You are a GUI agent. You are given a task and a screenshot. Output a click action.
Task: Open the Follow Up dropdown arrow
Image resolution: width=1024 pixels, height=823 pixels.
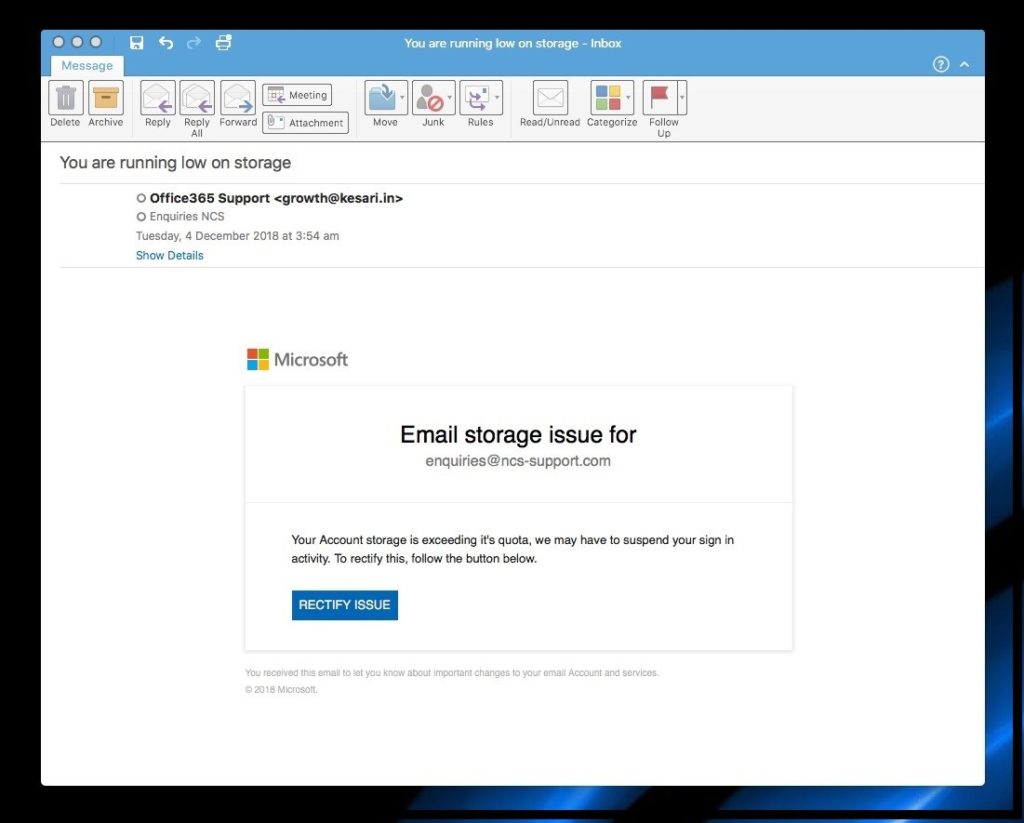(682, 98)
